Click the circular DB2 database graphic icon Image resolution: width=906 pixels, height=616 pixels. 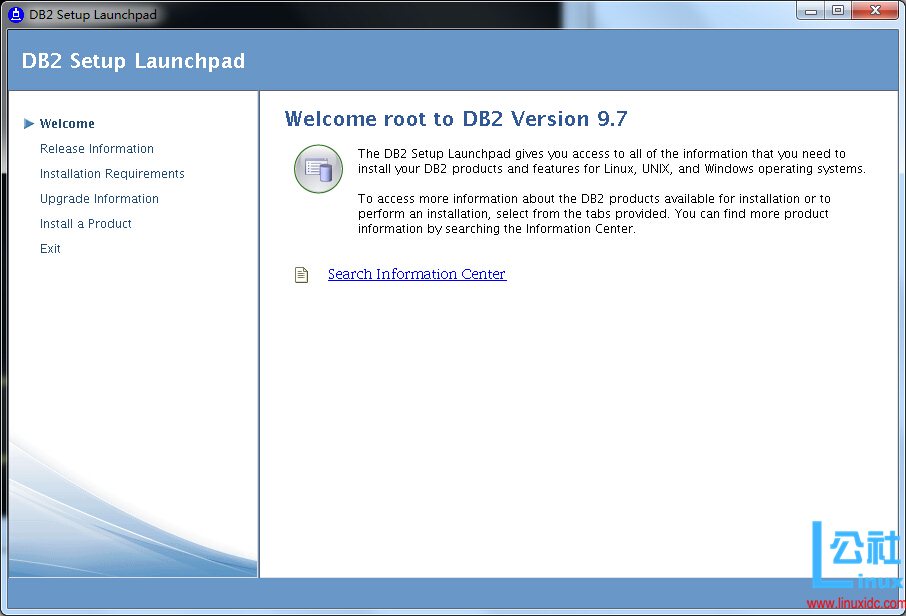click(x=317, y=169)
